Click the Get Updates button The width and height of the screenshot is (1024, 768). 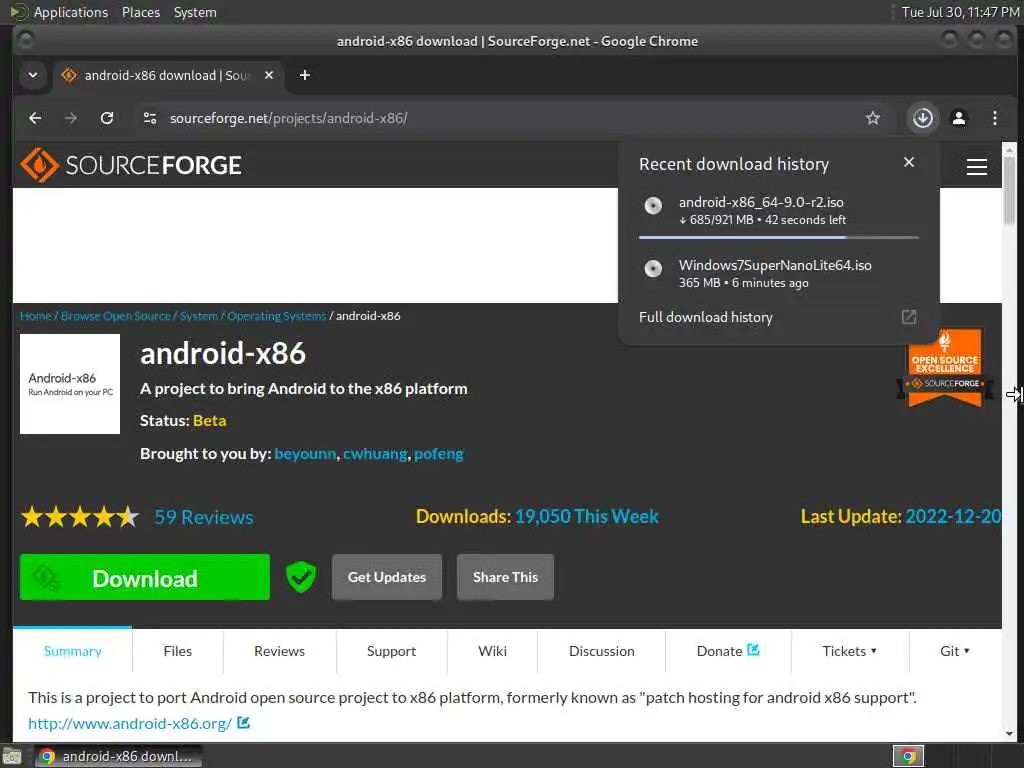387,577
